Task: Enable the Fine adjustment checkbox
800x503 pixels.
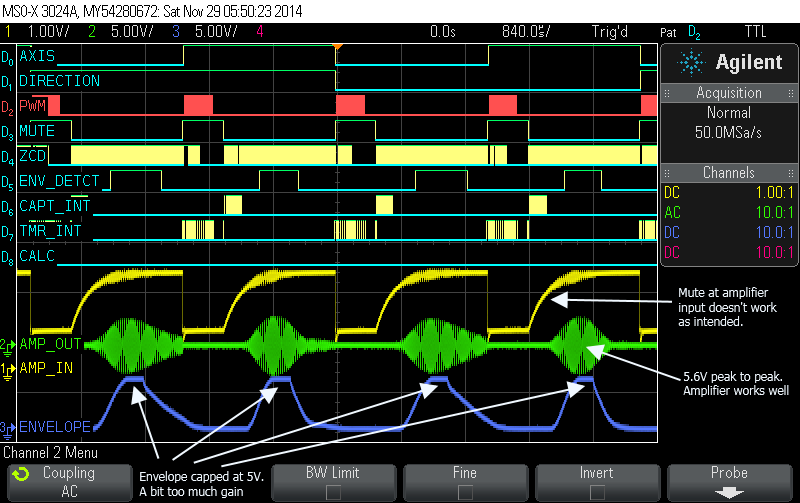Action: (x=465, y=490)
